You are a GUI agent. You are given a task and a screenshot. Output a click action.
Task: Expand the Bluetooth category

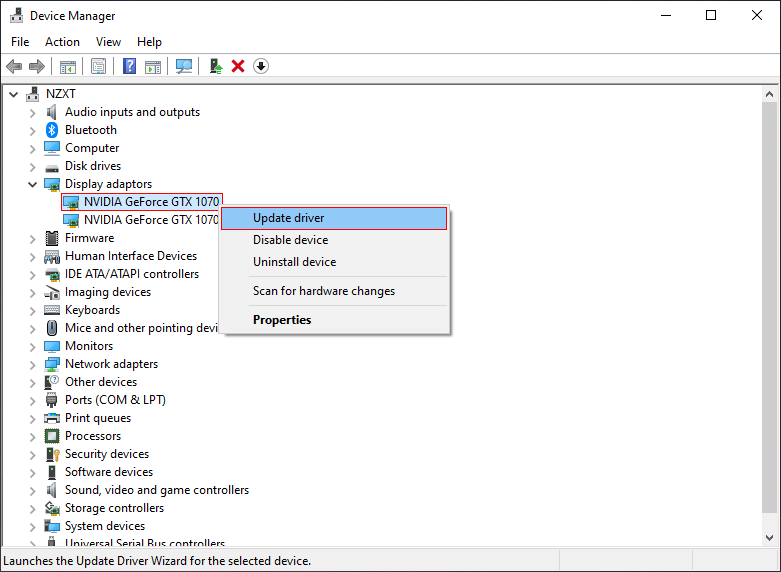point(32,131)
